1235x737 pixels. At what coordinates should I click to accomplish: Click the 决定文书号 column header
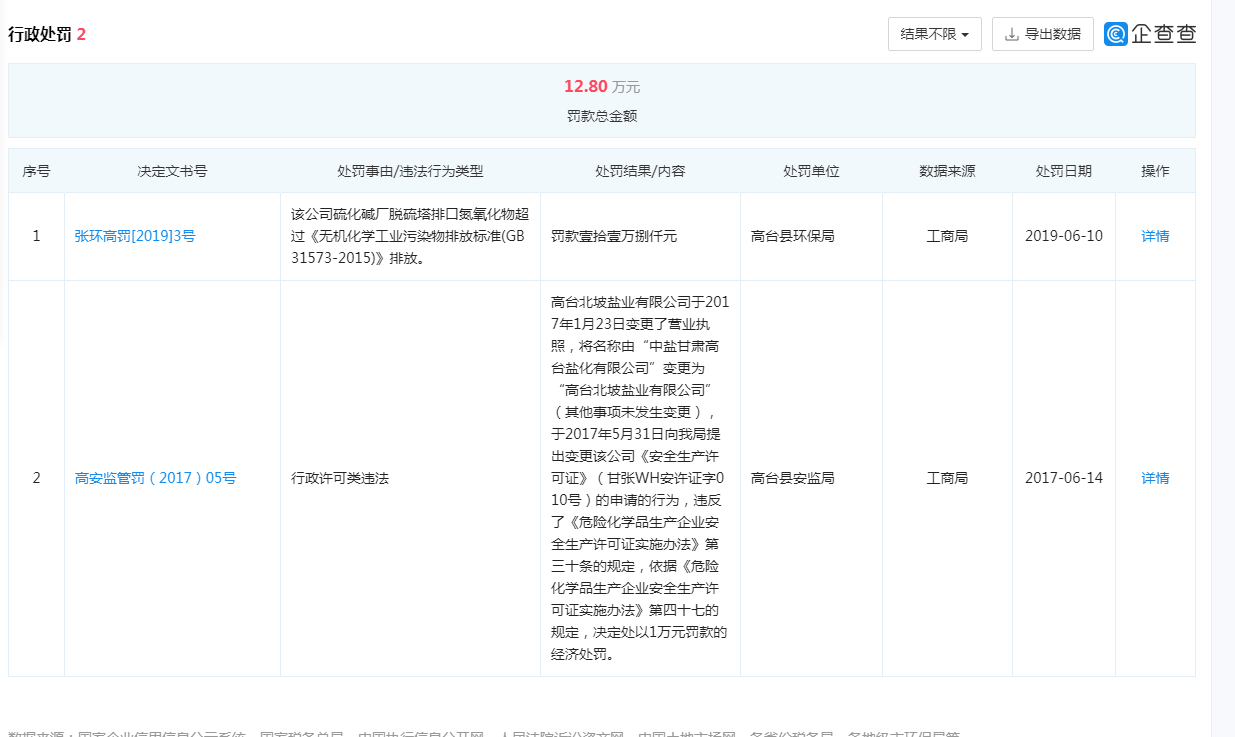(x=172, y=171)
